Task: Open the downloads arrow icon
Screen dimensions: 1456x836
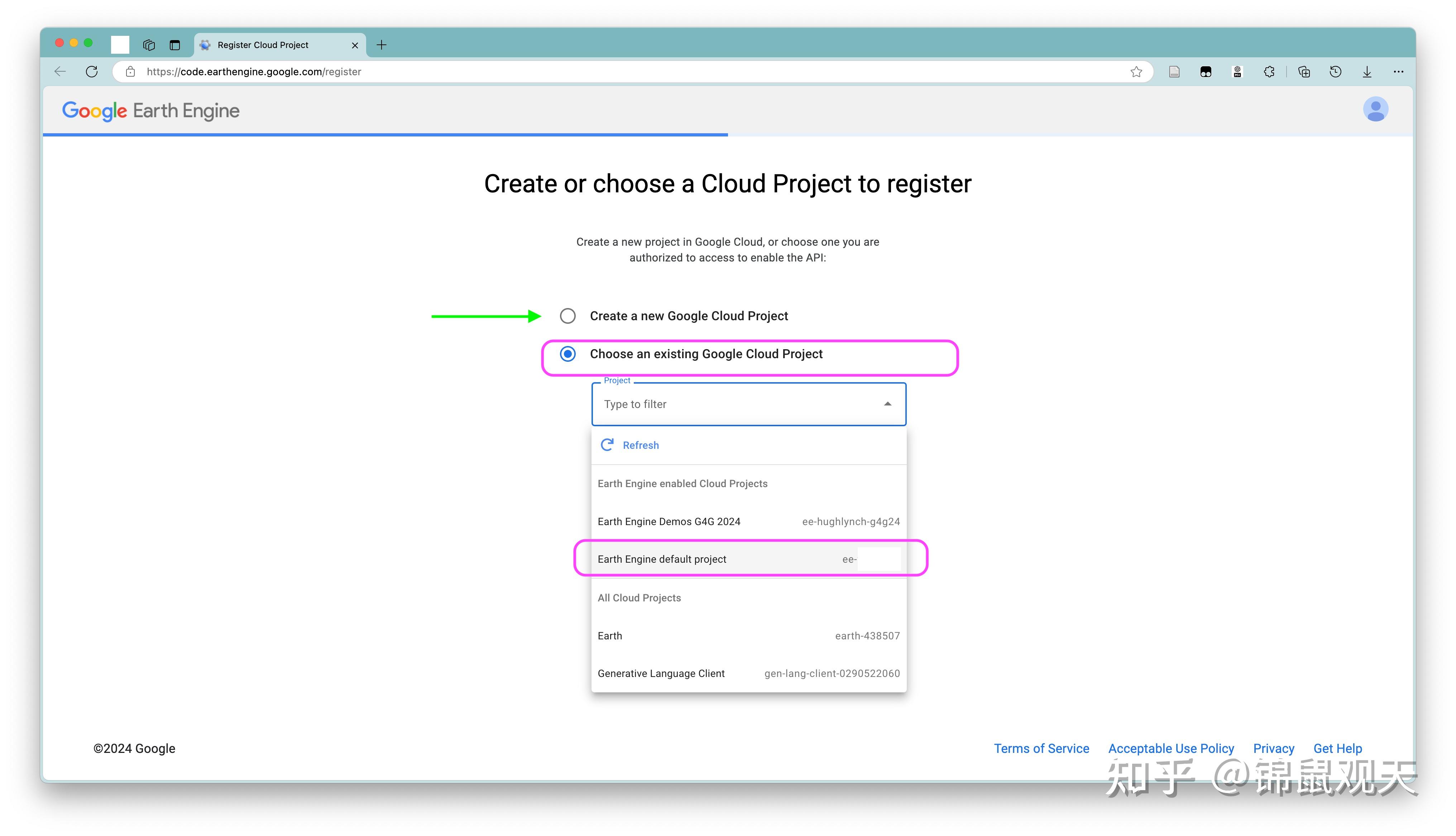Action: point(1367,72)
